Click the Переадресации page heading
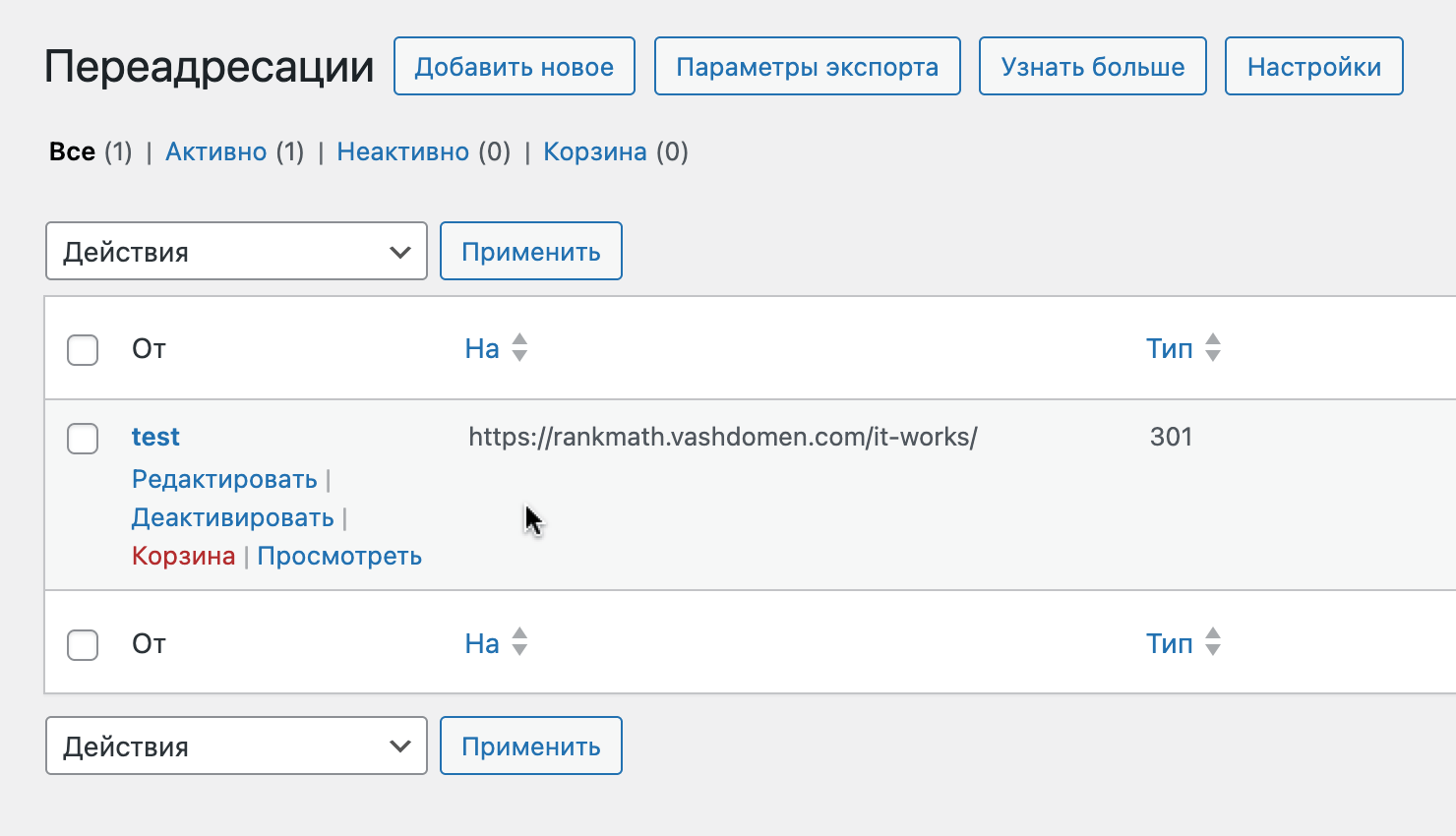This screenshot has height=836, width=1456. coord(210,67)
